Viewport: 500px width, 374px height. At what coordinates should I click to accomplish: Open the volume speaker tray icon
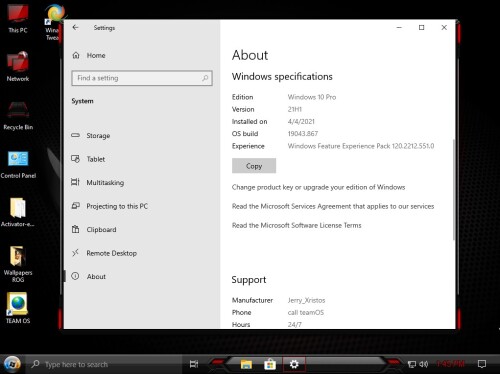[423, 364]
